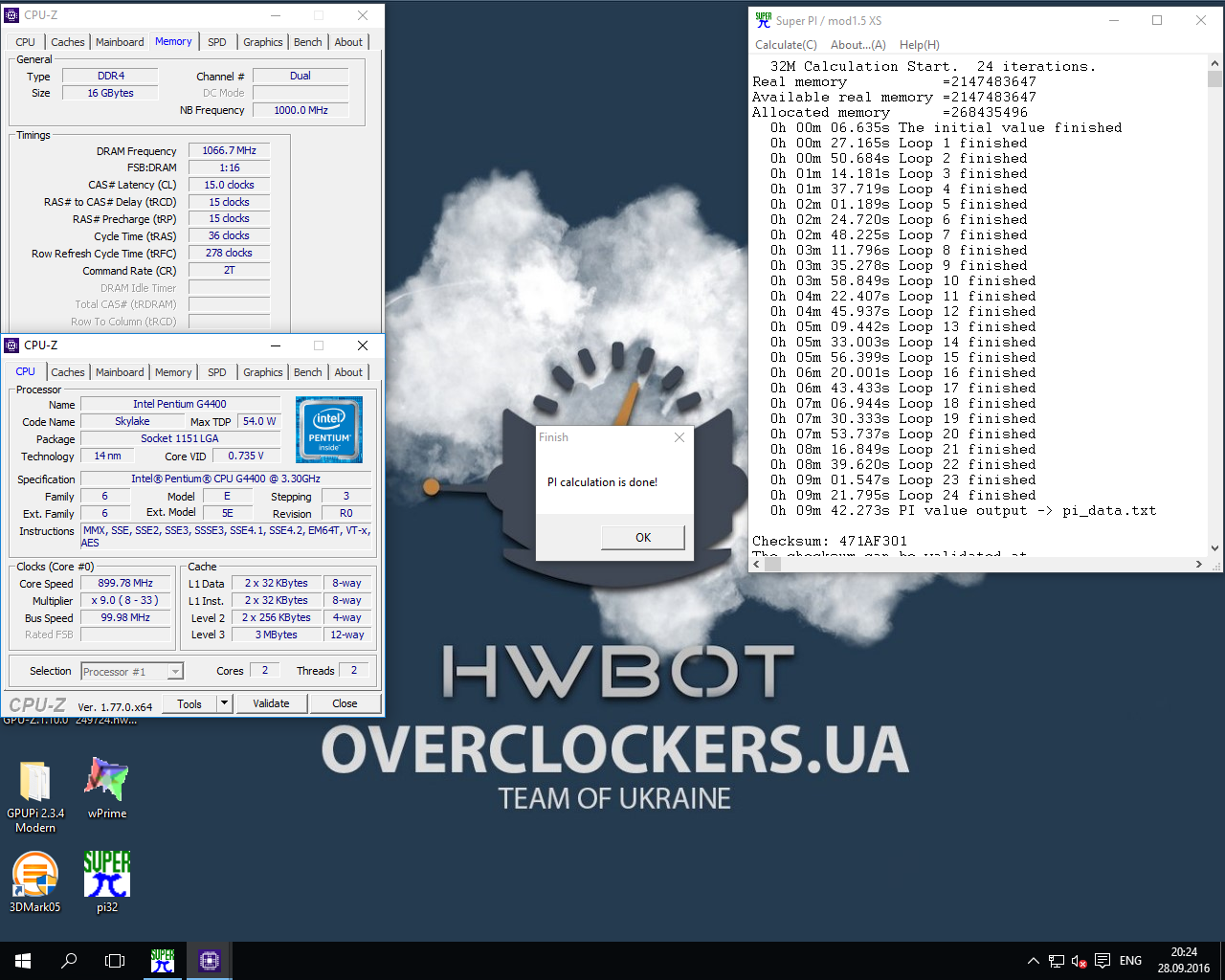Click the Intel Pentium logo in CPU-Z
Viewport: 1225px width, 980px height.
click(329, 429)
